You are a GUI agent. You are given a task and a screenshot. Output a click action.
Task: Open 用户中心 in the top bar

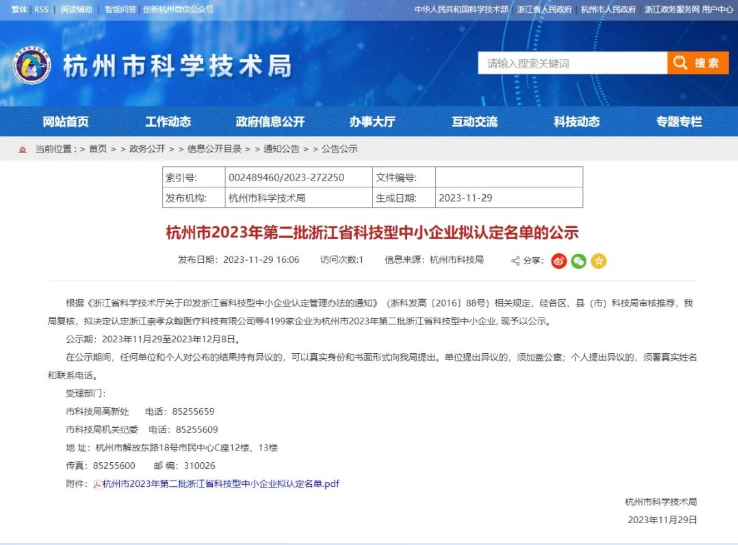click(x=717, y=9)
